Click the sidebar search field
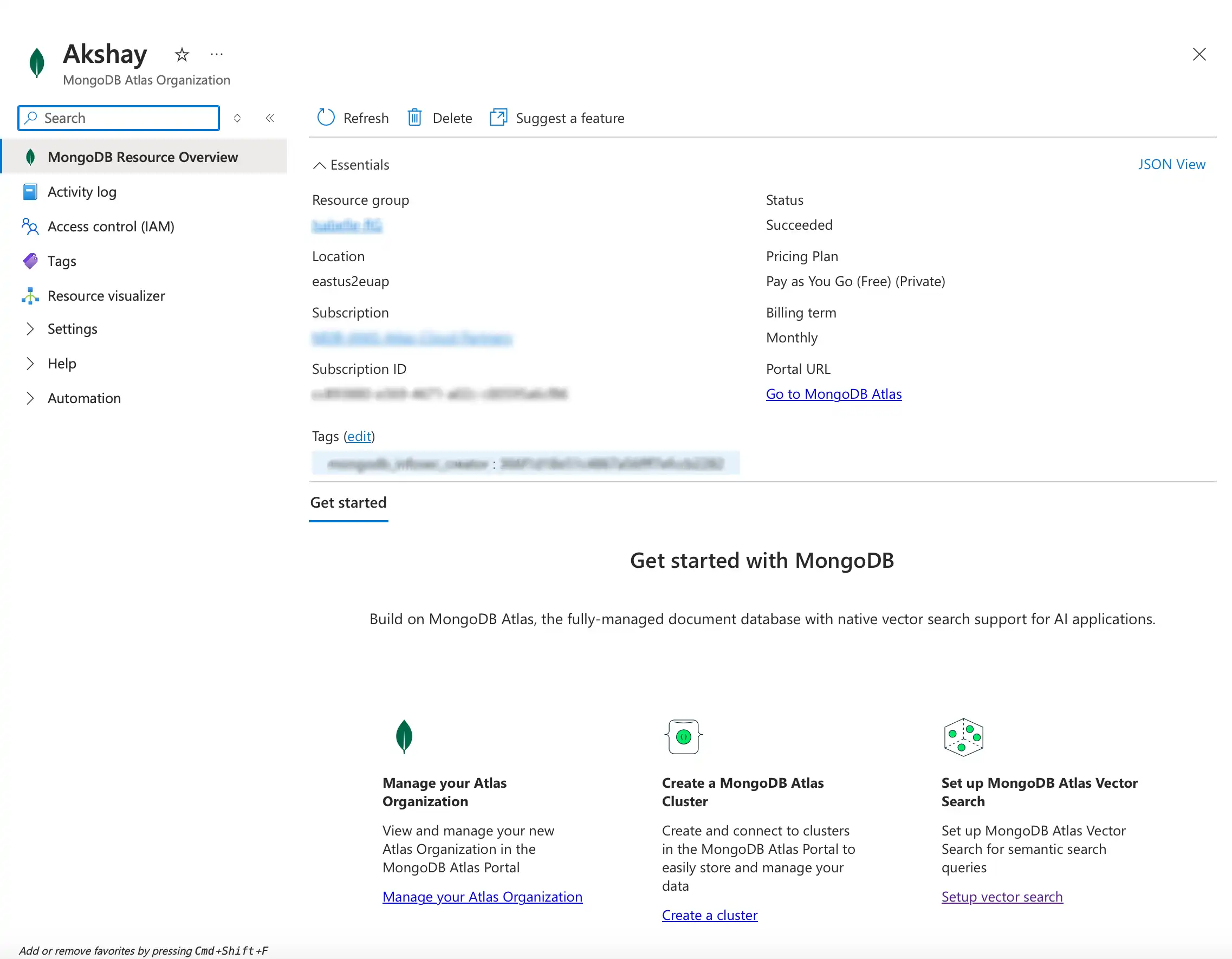Screen dimensions: 1232x959 click(118, 118)
